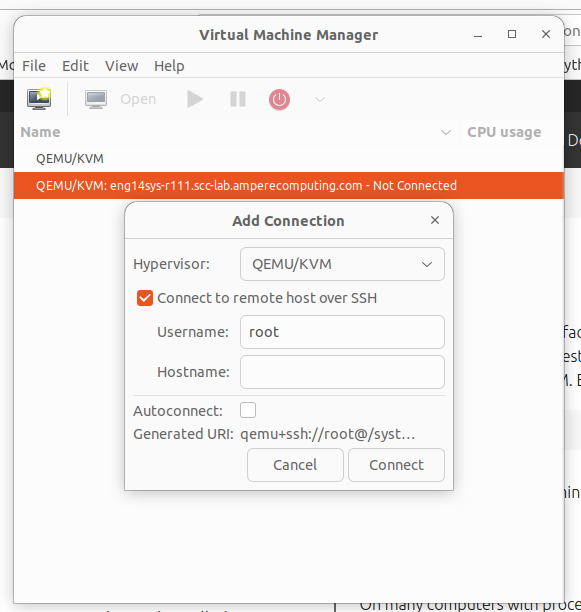Click the Run virtual machine play icon
This screenshot has width=581, height=612.
point(195,99)
